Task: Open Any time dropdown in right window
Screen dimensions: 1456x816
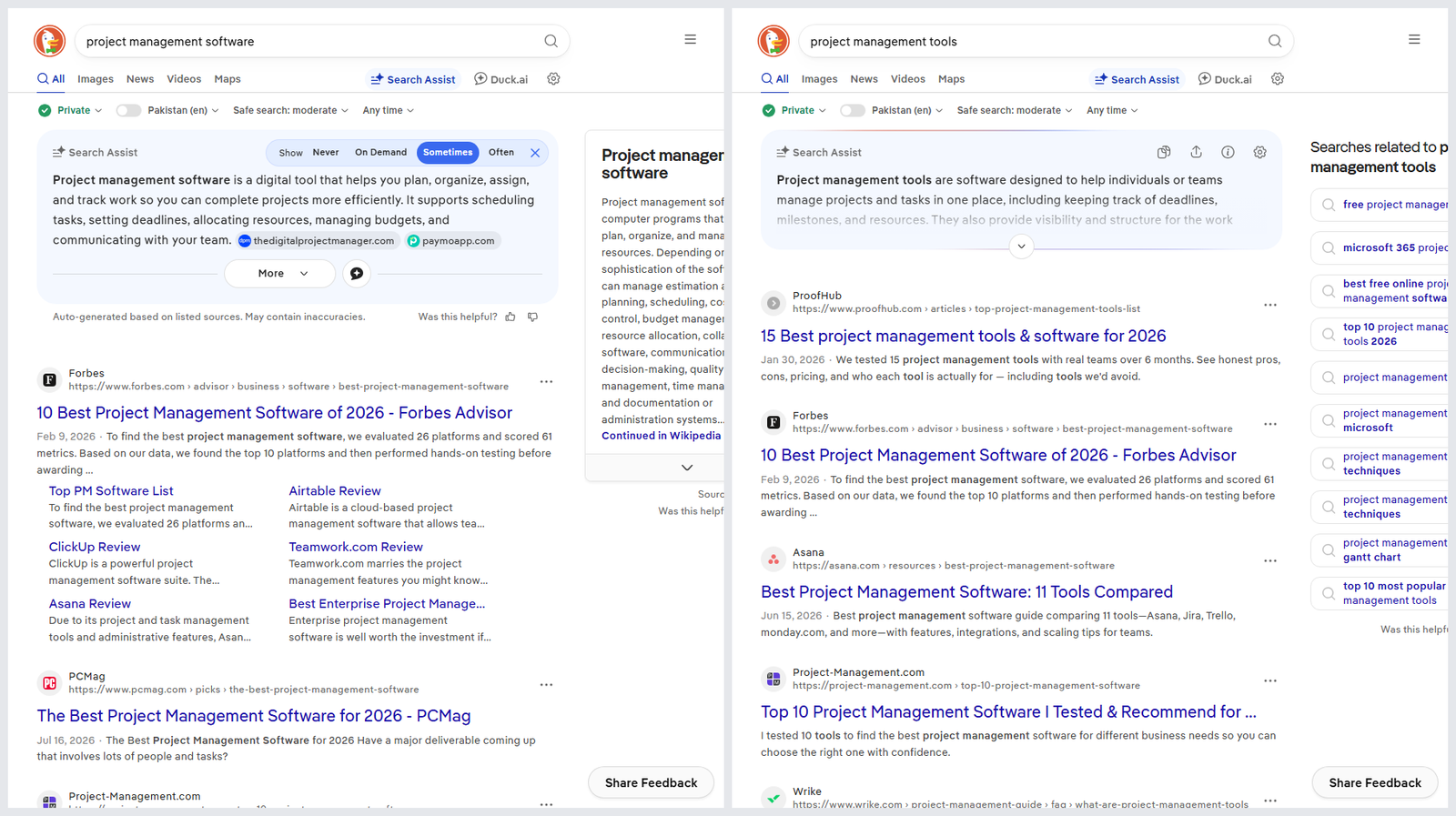Action: pos(1112,110)
